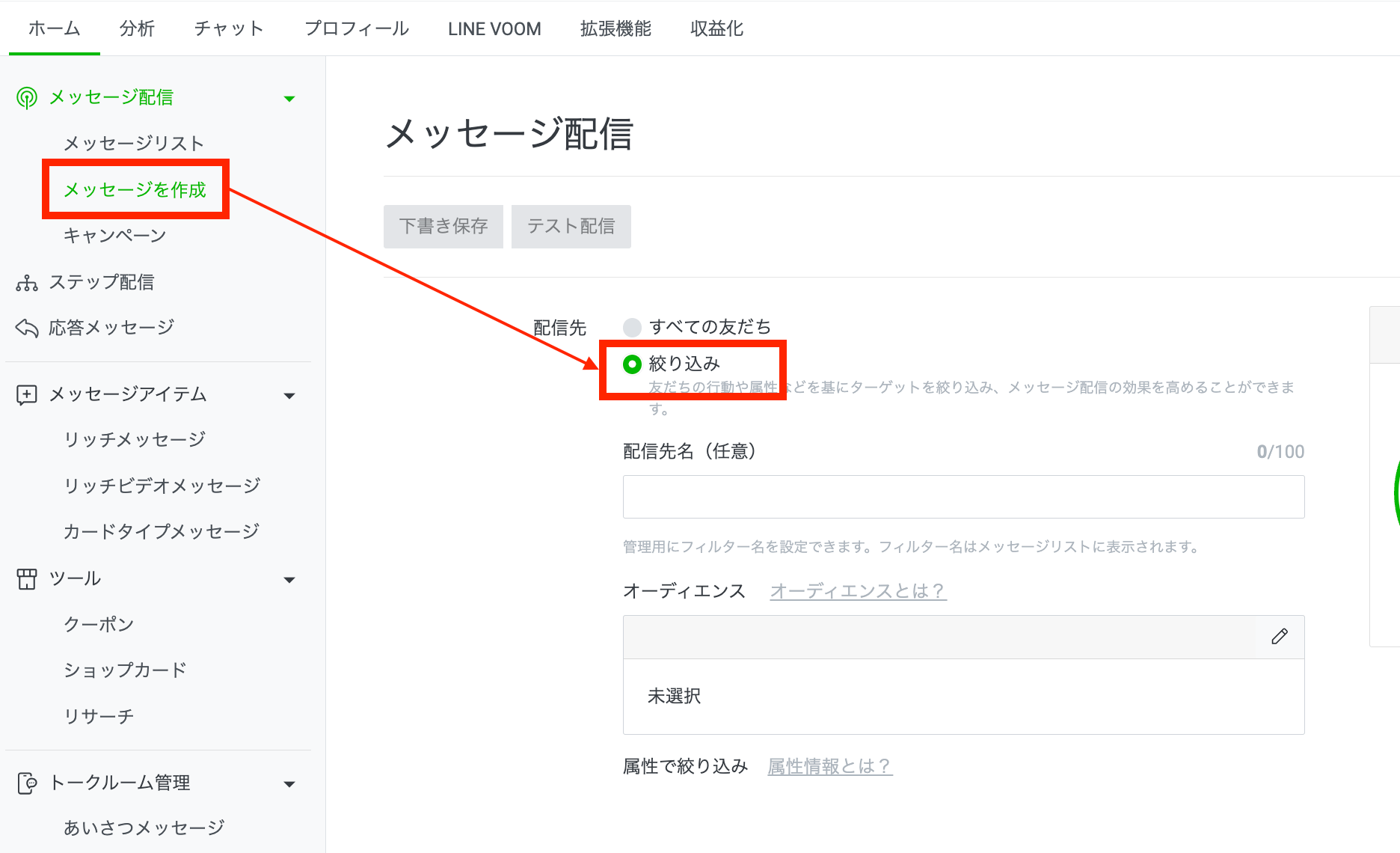
Task: Click the メッセージアイテム plus-bubble icon
Action: click(27, 395)
